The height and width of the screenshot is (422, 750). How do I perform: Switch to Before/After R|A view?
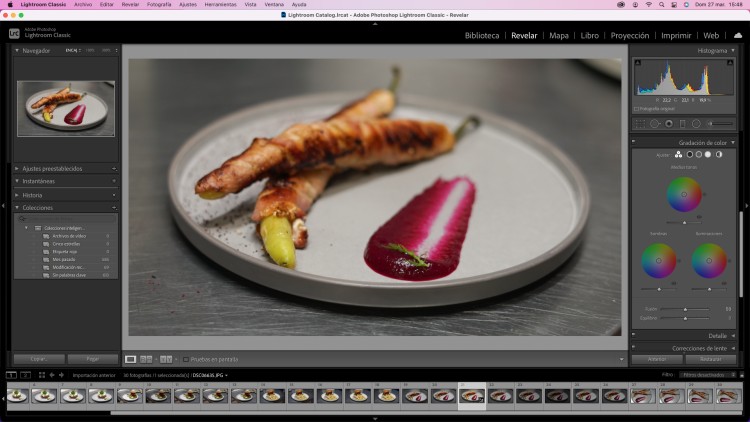[x=146, y=359]
